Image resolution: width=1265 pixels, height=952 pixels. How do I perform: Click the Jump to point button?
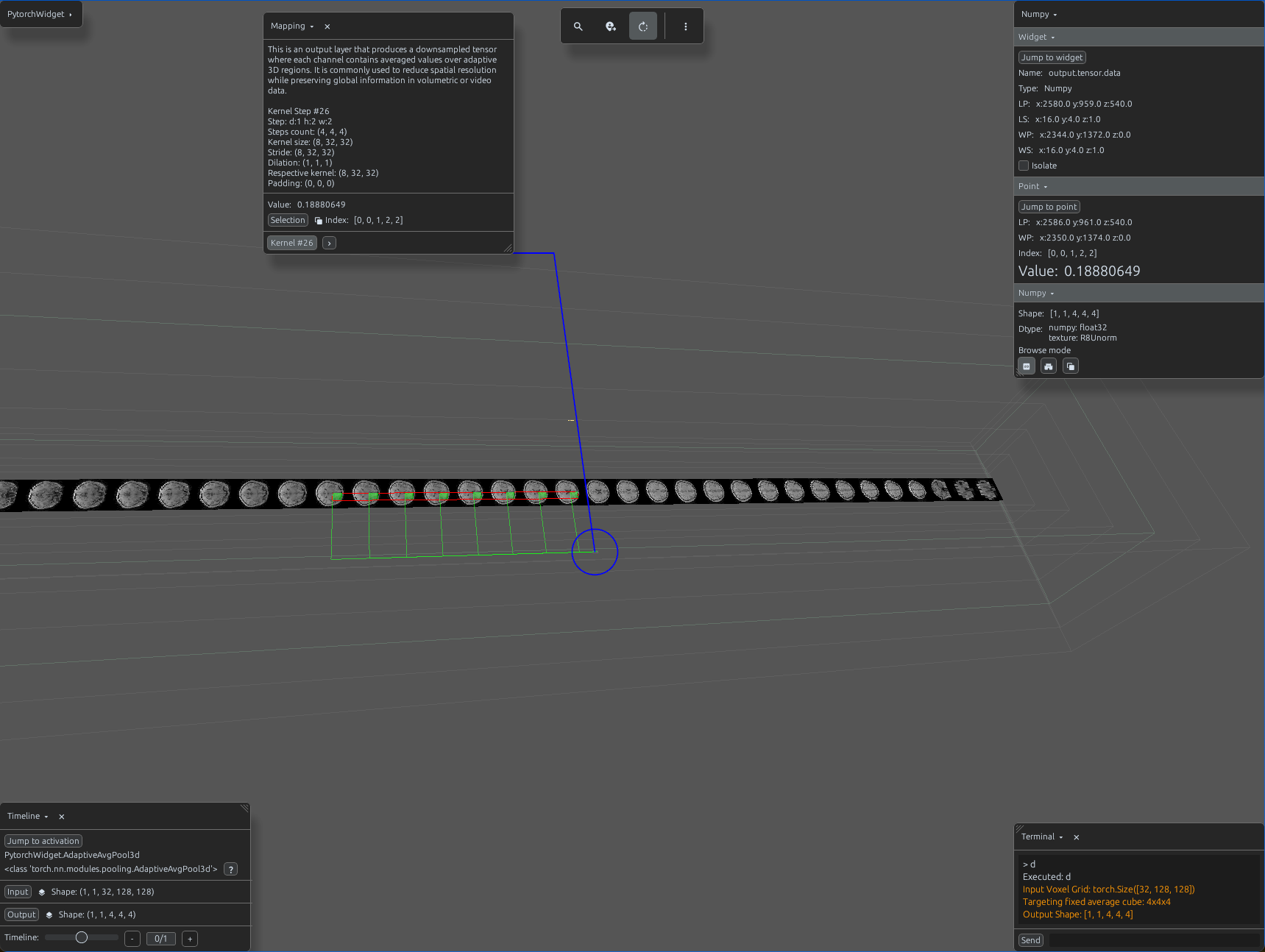tap(1049, 207)
